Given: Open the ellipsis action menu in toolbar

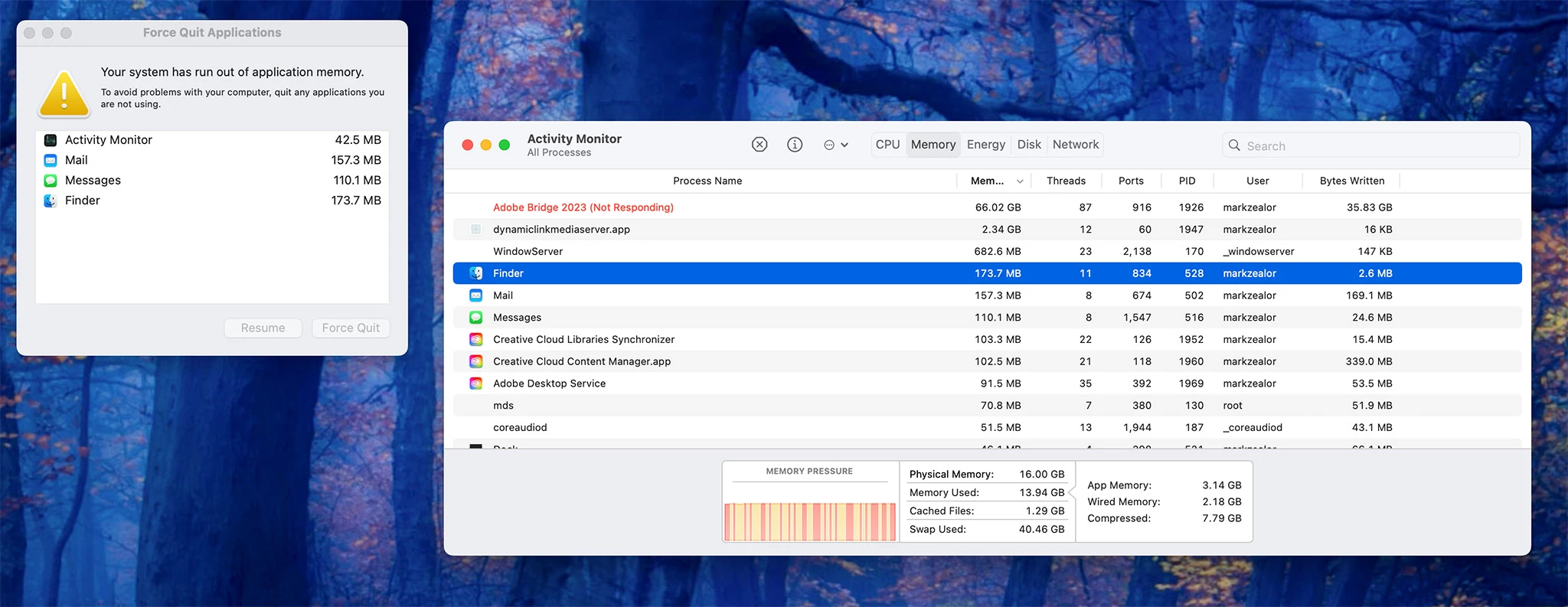Looking at the screenshot, I should click(x=835, y=145).
